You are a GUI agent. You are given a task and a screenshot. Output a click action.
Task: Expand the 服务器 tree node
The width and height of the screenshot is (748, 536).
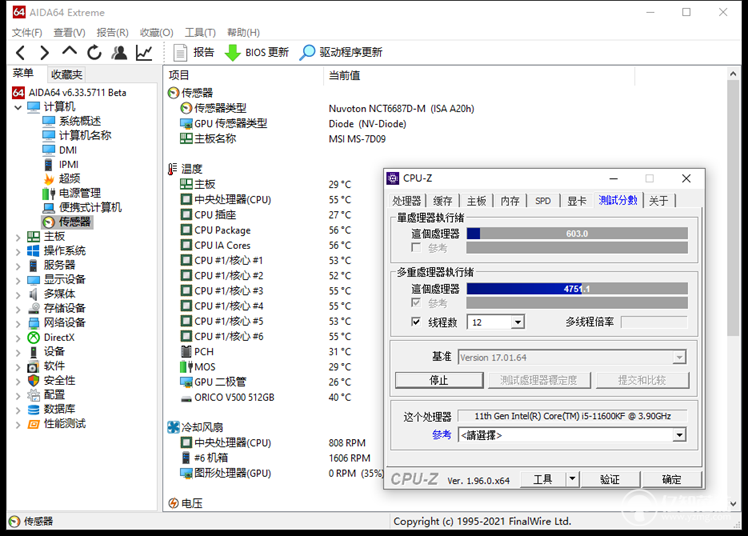[18, 266]
